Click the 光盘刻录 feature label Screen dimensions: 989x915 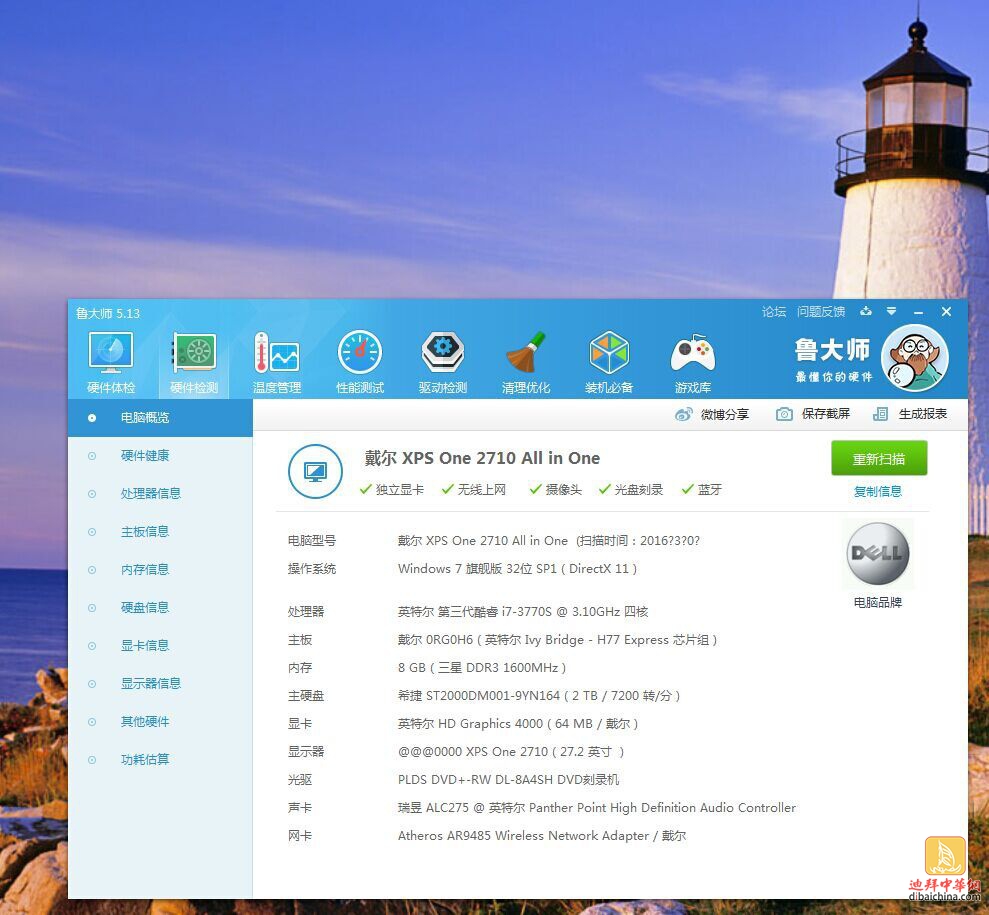639,489
